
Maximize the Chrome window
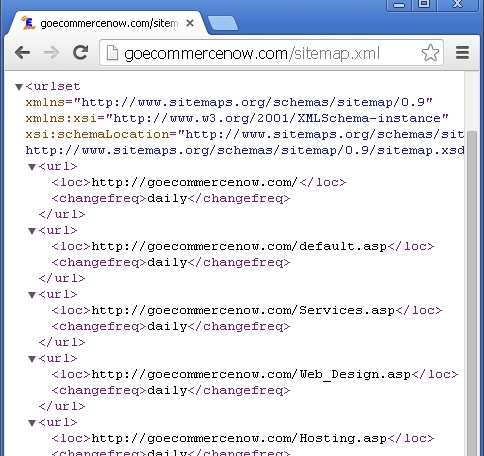coord(424,4)
